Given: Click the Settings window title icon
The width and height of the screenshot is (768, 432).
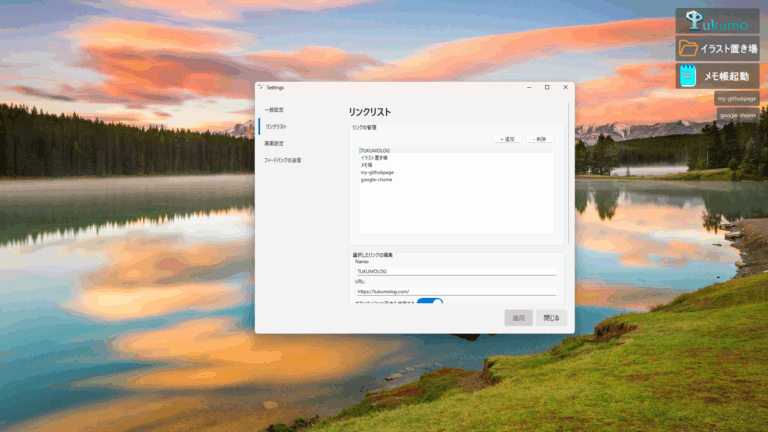Looking at the screenshot, I should [261, 87].
